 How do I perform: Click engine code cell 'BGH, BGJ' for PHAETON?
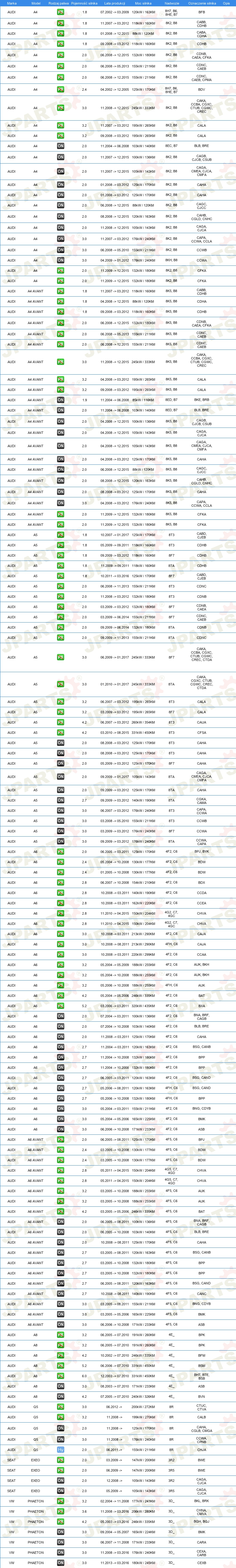pyautogui.click(x=201, y=1522)
